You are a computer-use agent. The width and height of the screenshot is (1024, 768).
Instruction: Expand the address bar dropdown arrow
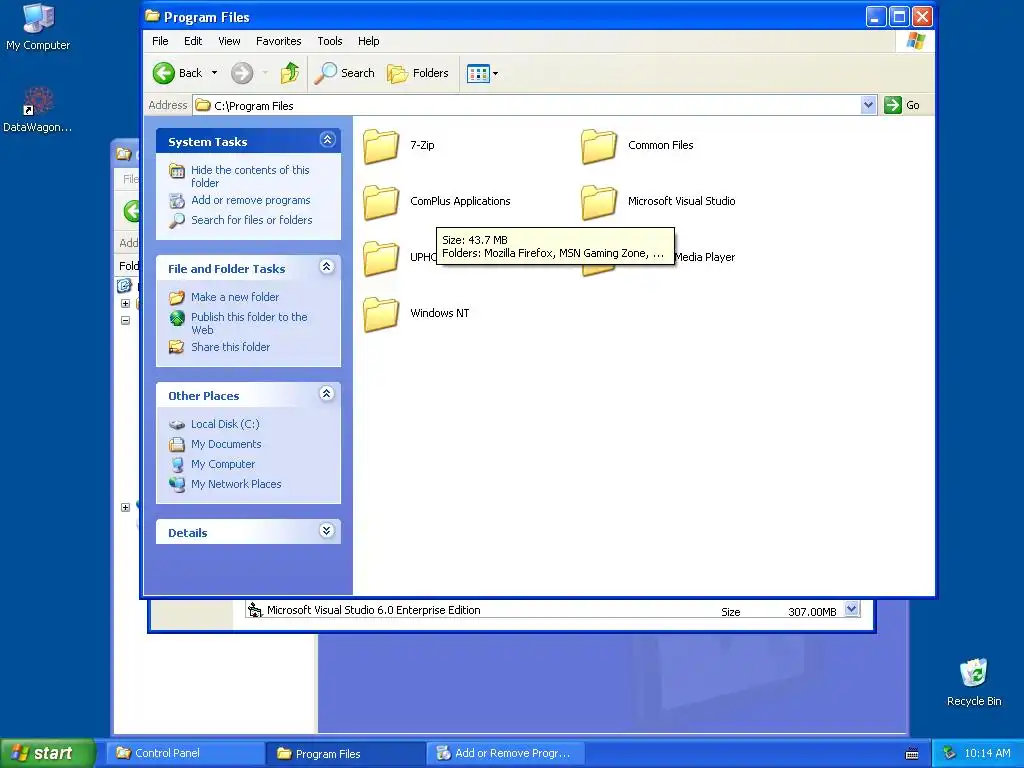[868, 105]
